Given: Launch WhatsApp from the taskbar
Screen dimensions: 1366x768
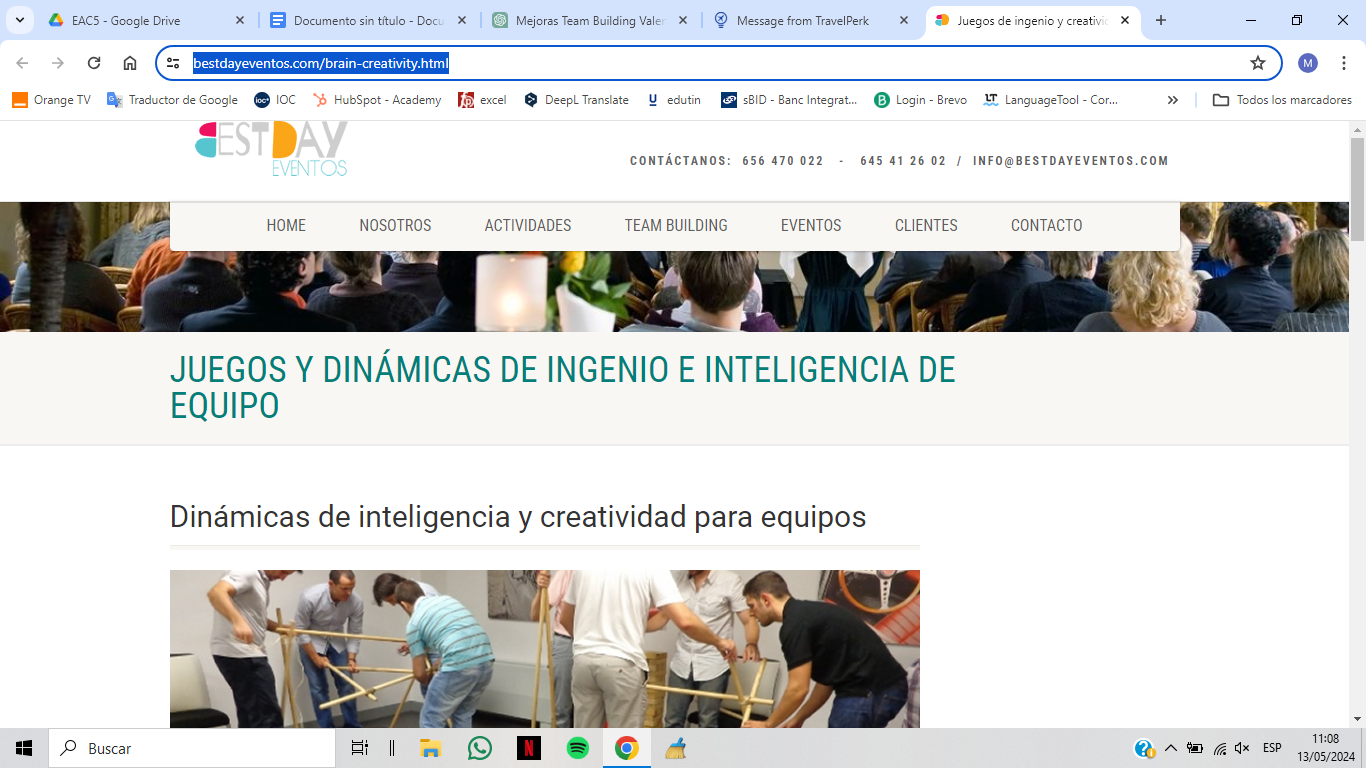Looking at the screenshot, I should [480, 748].
